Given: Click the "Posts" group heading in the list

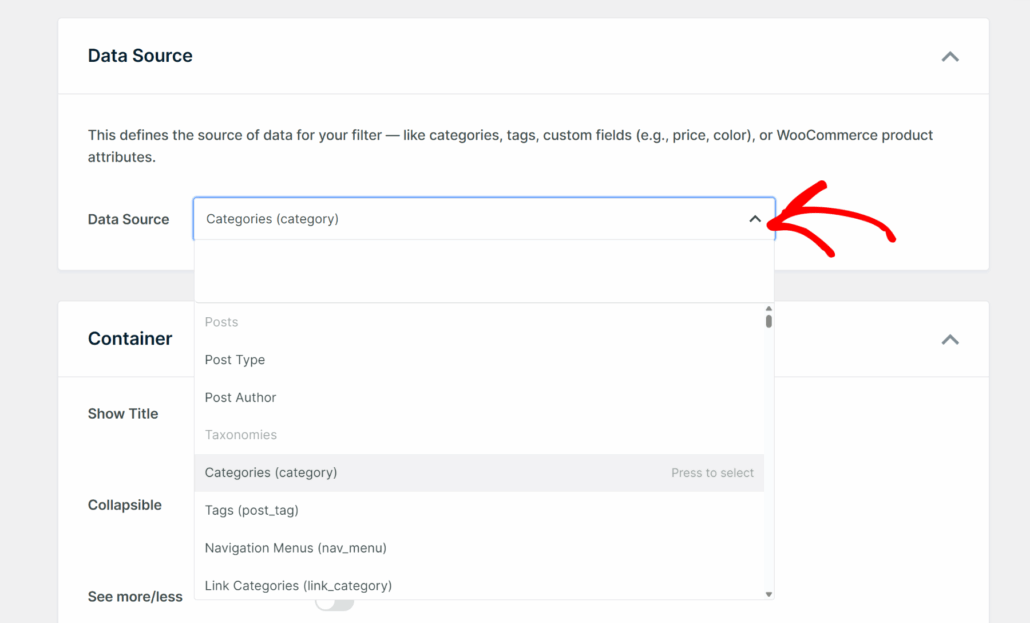Looking at the screenshot, I should click(221, 322).
